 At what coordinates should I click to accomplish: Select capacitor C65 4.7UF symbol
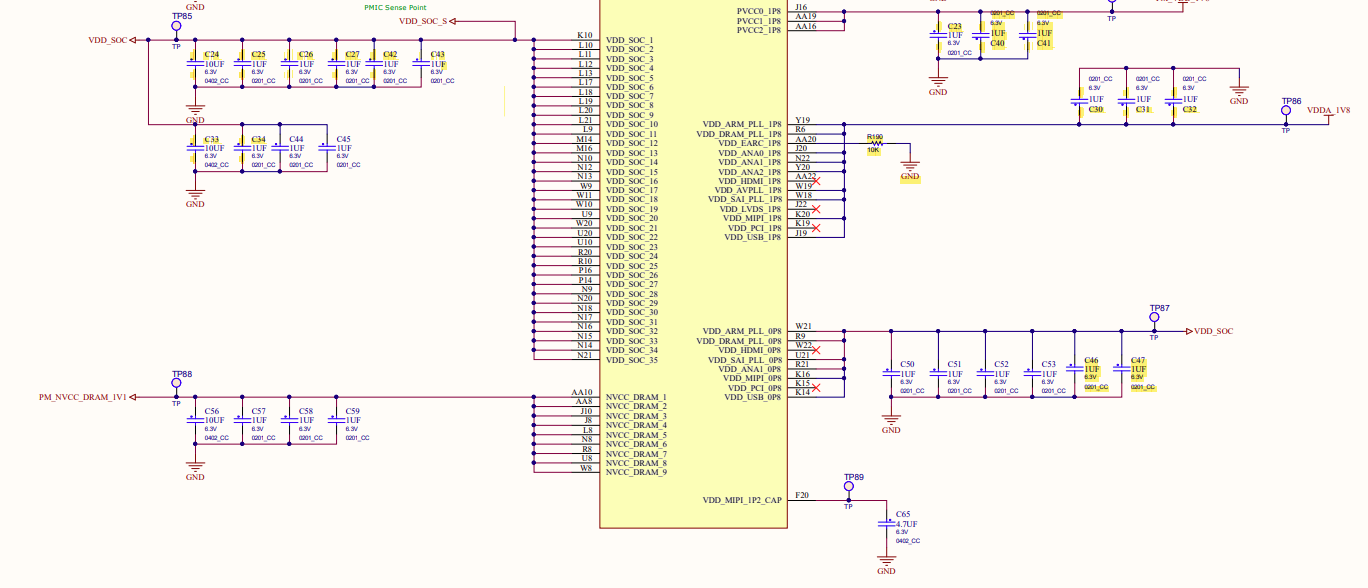886,525
